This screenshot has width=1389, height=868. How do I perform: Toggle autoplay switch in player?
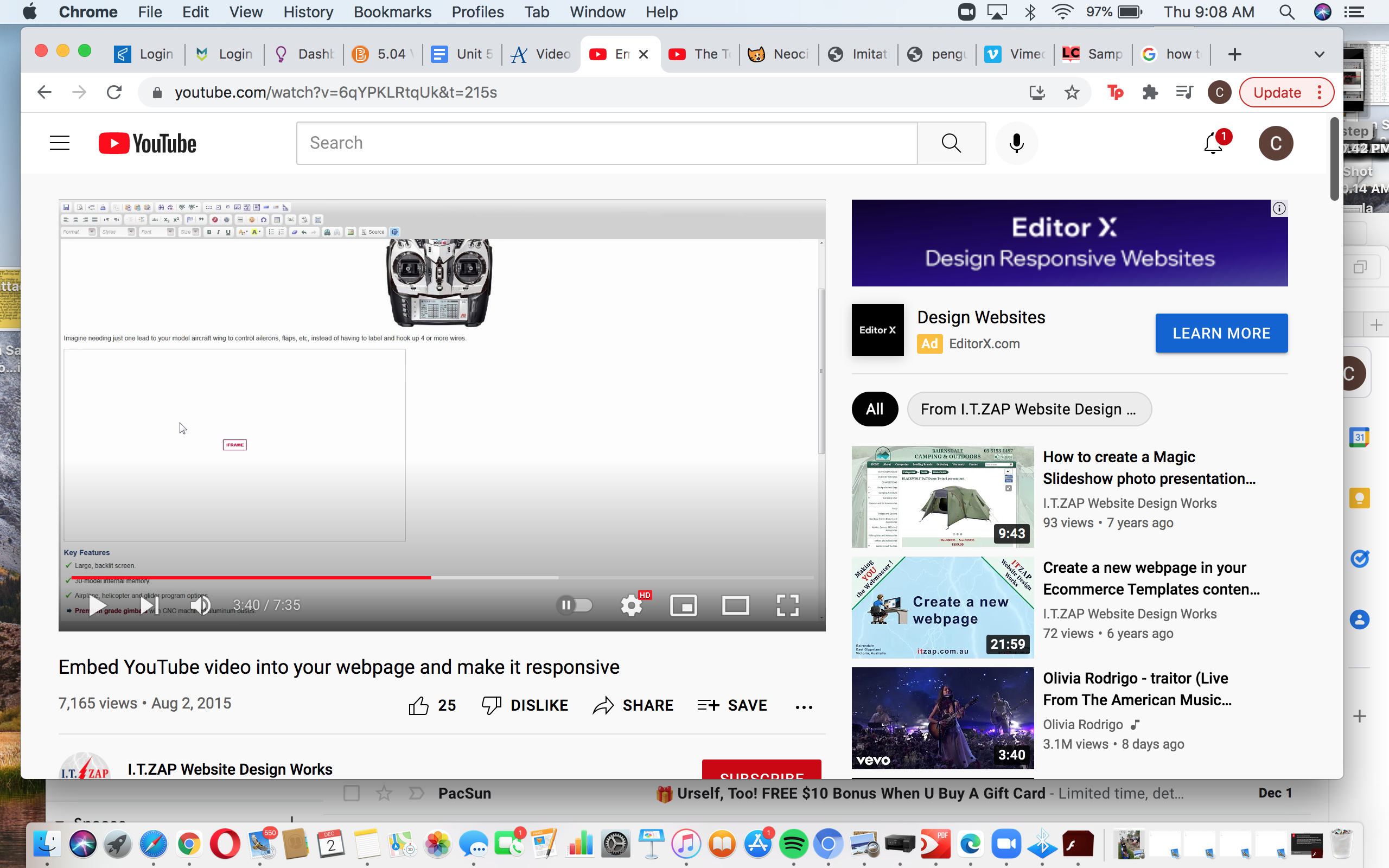click(x=574, y=605)
